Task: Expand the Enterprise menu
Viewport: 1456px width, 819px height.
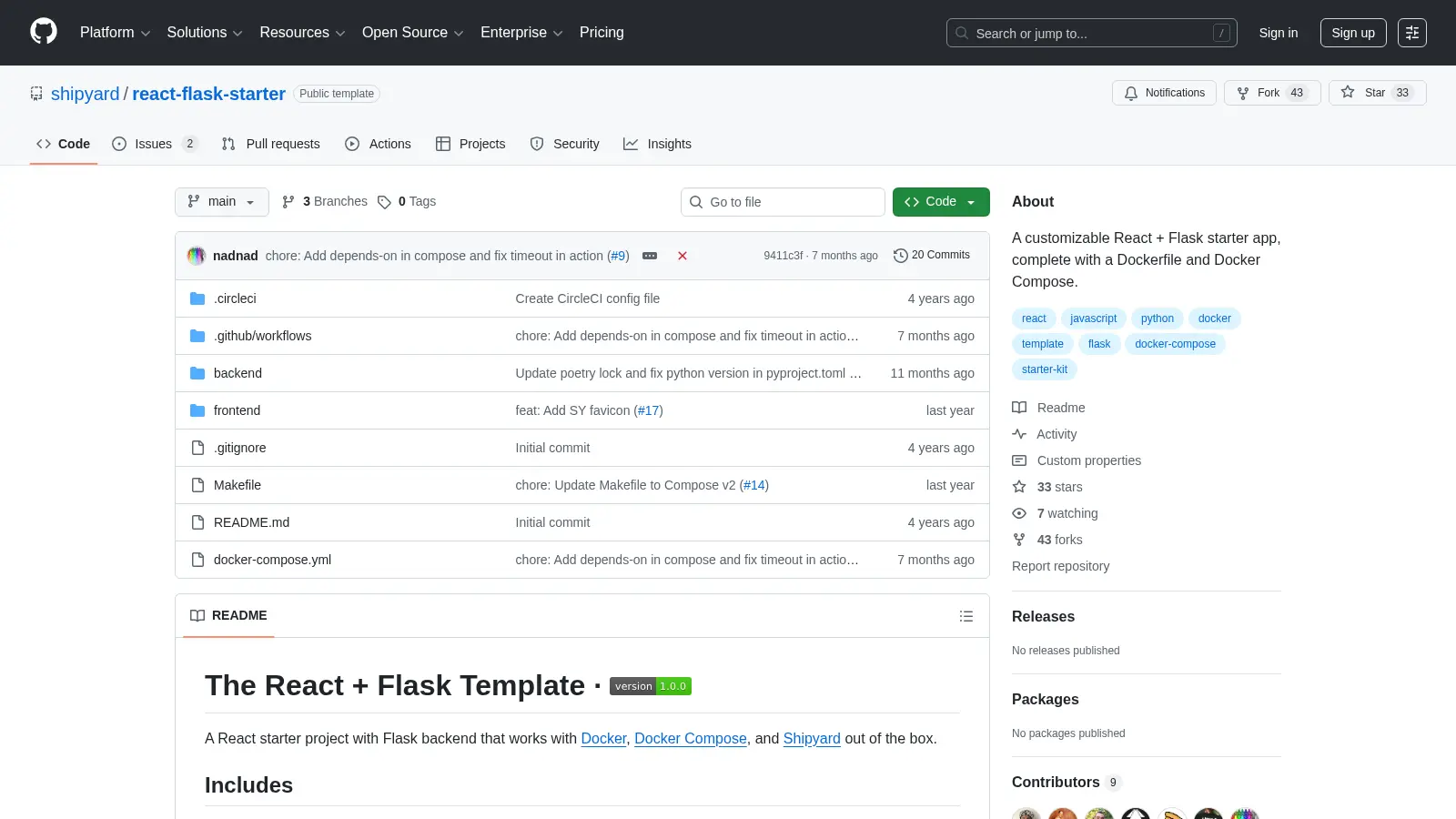Action: click(x=521, y=33)
